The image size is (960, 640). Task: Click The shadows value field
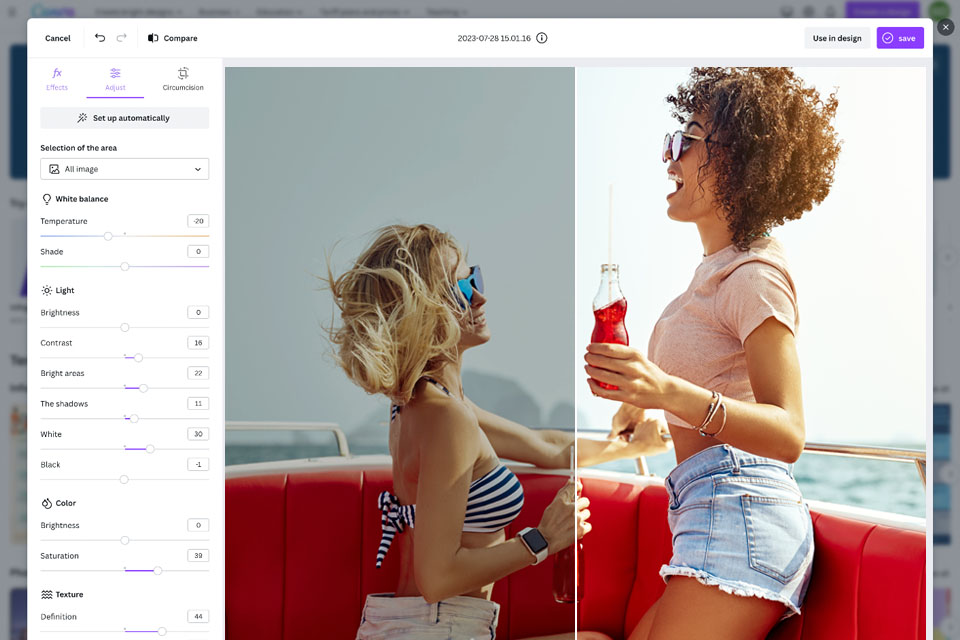pos(198,404)
